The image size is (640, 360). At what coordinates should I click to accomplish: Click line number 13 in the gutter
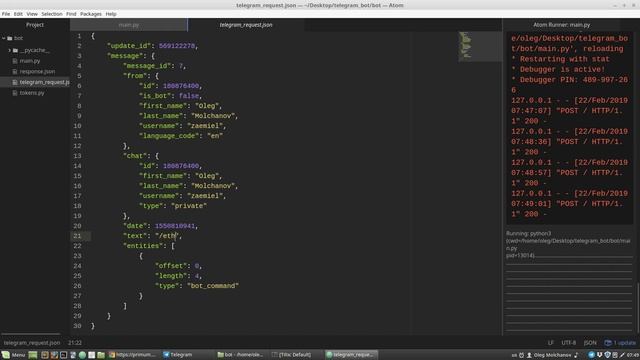tap(77, 156)
